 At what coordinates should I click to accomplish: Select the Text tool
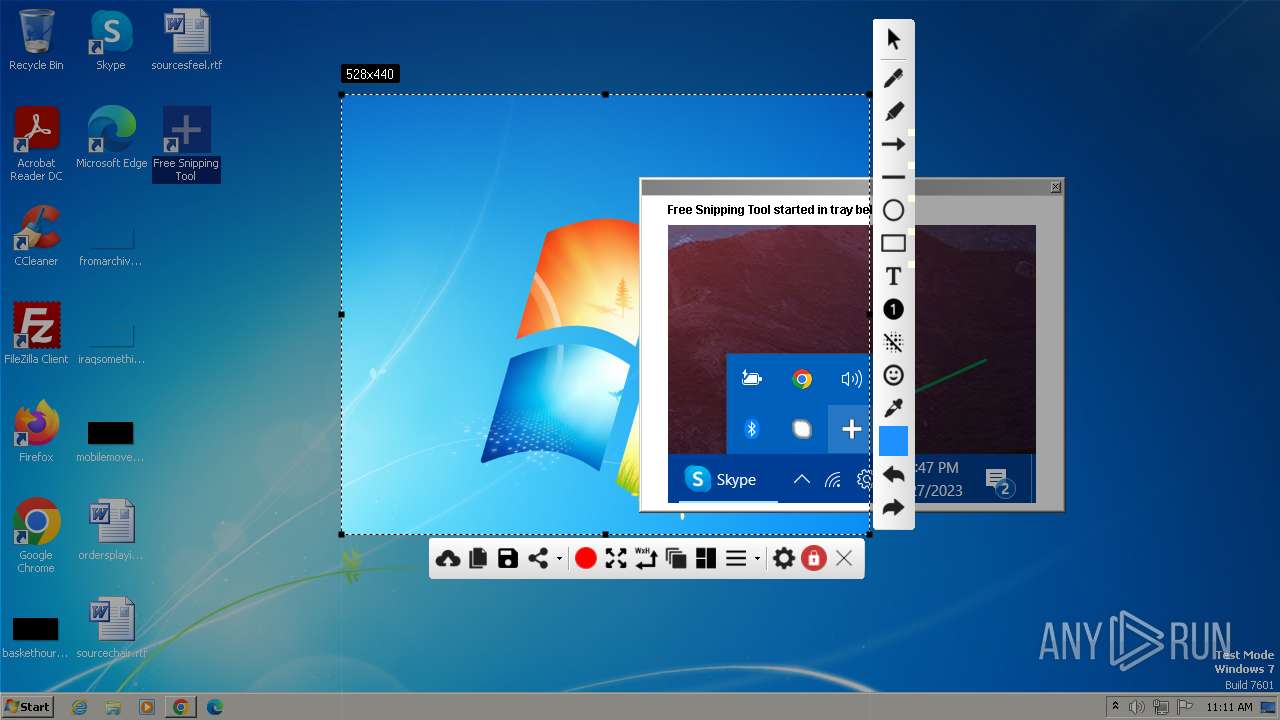893,276
